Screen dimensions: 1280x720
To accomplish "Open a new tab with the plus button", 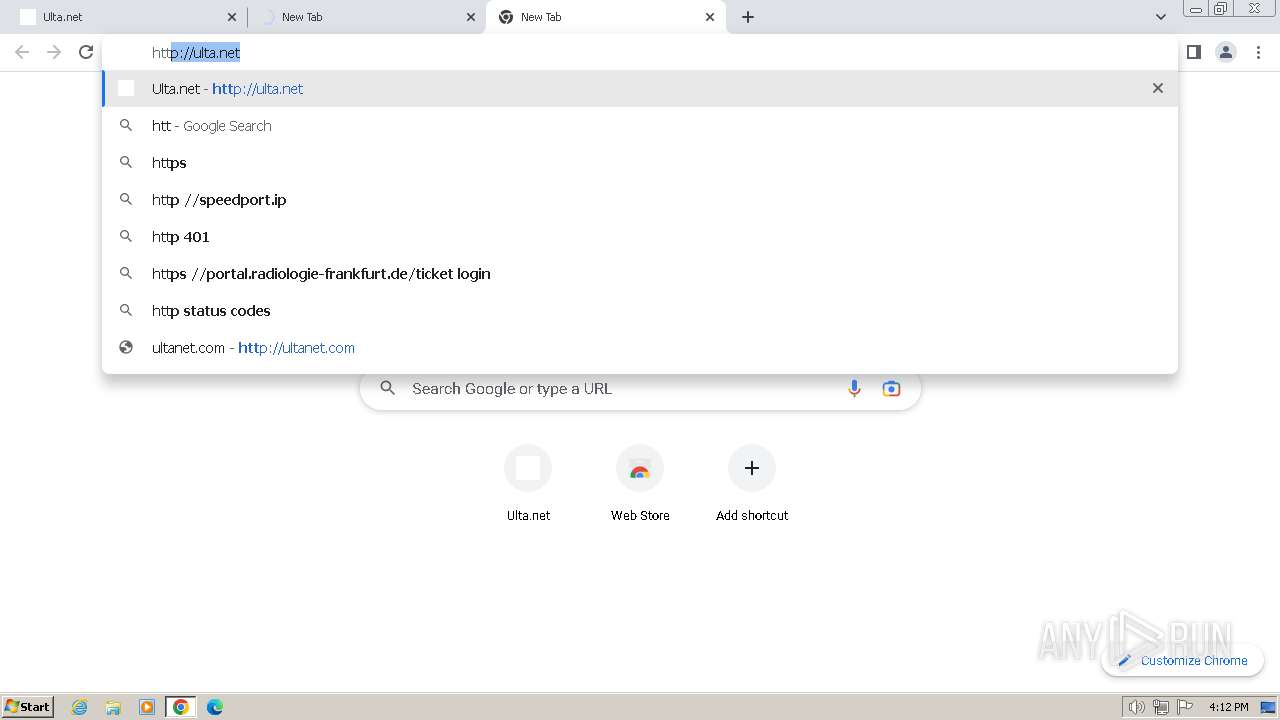I will pyautogui.click(x=748, y=17).
